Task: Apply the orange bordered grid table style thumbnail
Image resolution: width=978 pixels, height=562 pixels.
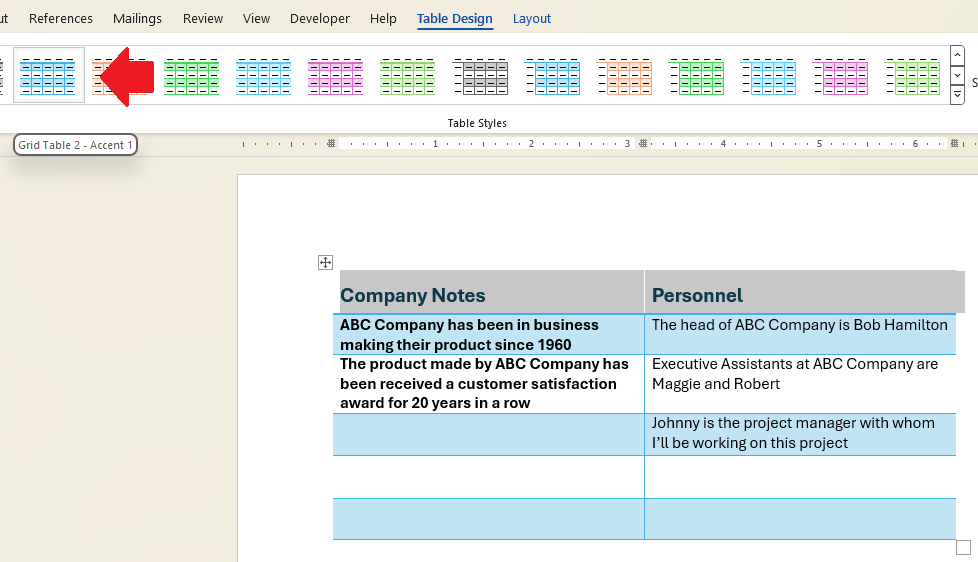Action: (624, 76)
